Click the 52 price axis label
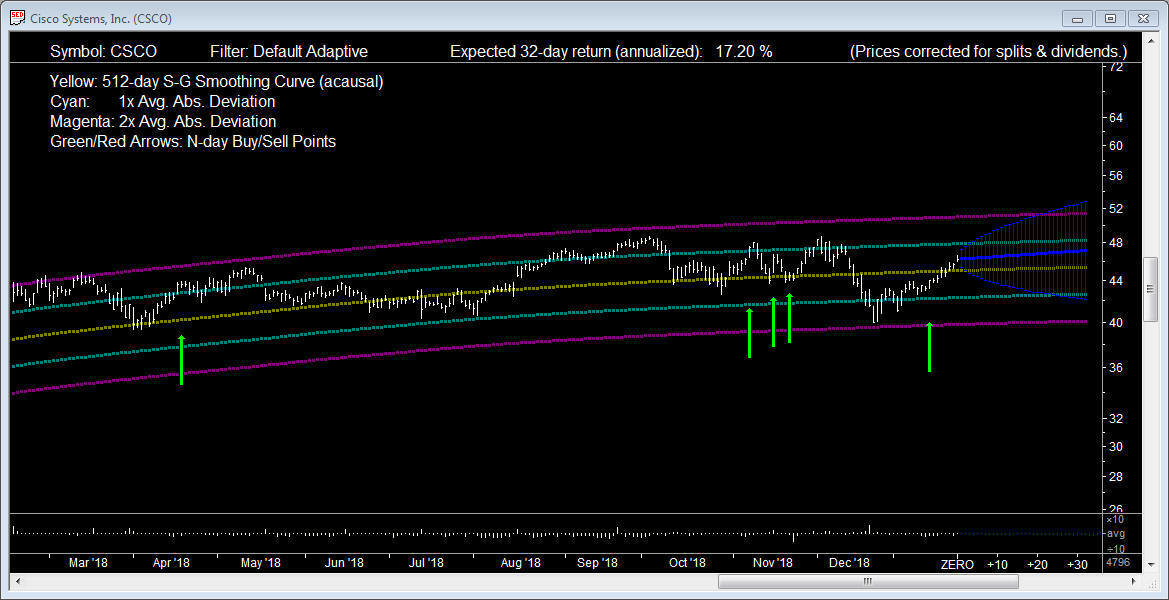 click(x=1116, y=208)
